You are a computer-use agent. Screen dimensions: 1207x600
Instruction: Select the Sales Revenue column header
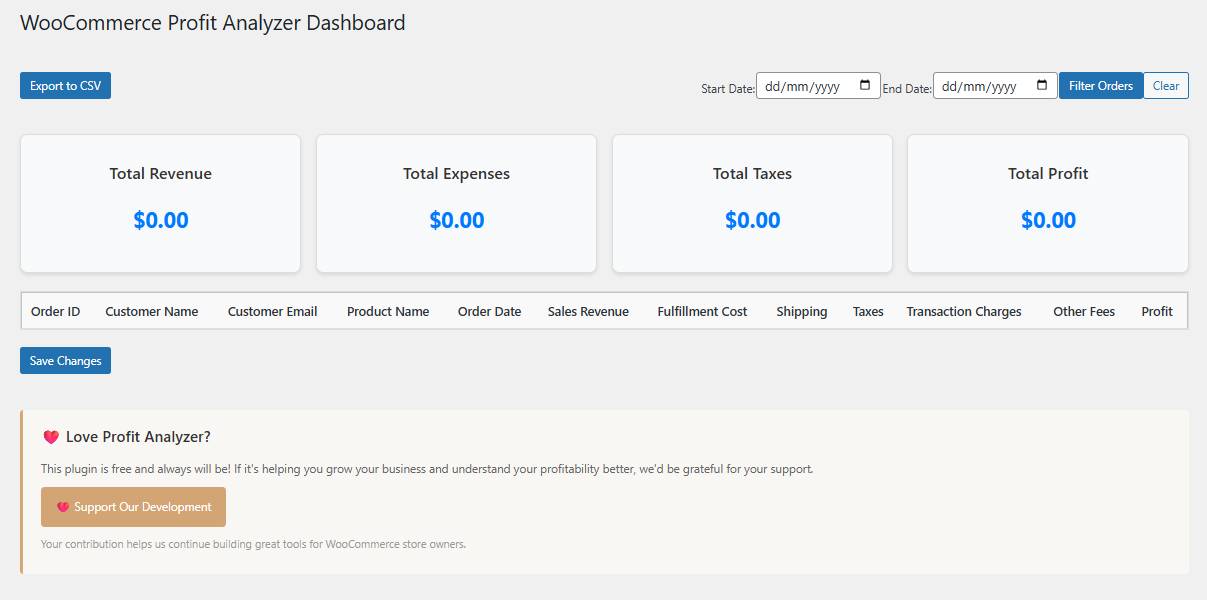tap(588, 311)
